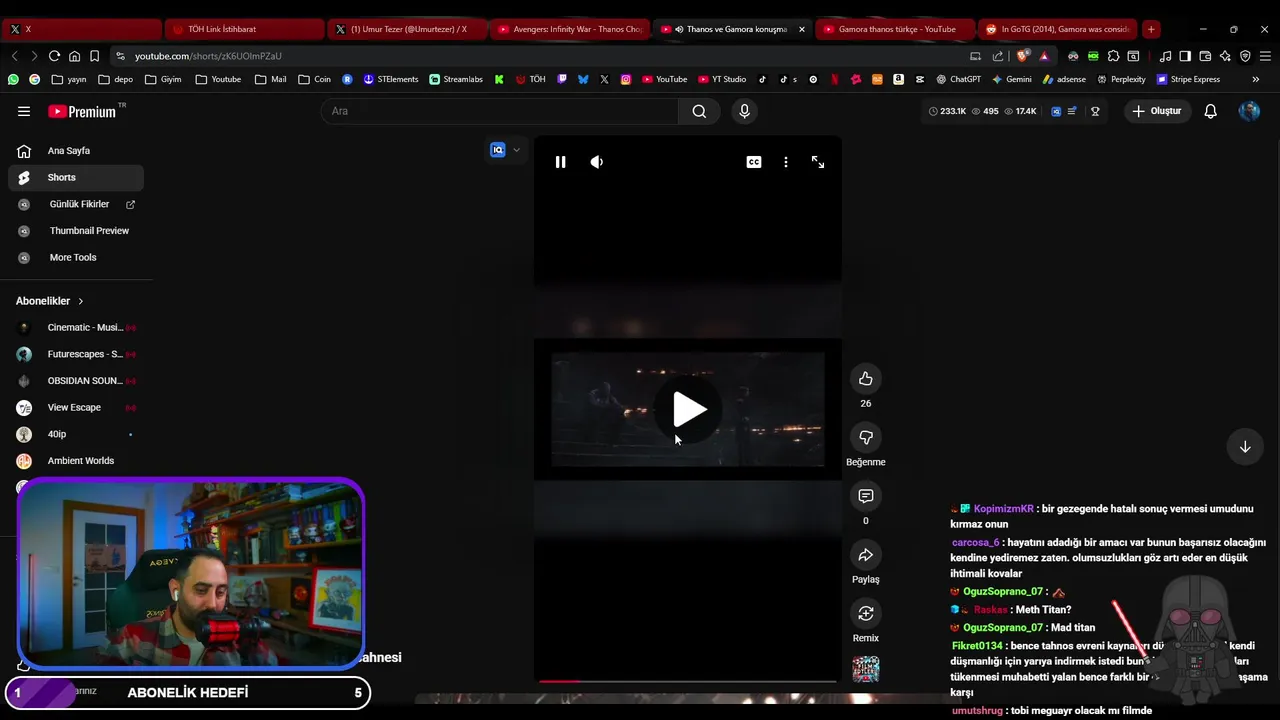Bookmark this page
The height and width of the screenshot is (720, 1280).
click(94, 56)
